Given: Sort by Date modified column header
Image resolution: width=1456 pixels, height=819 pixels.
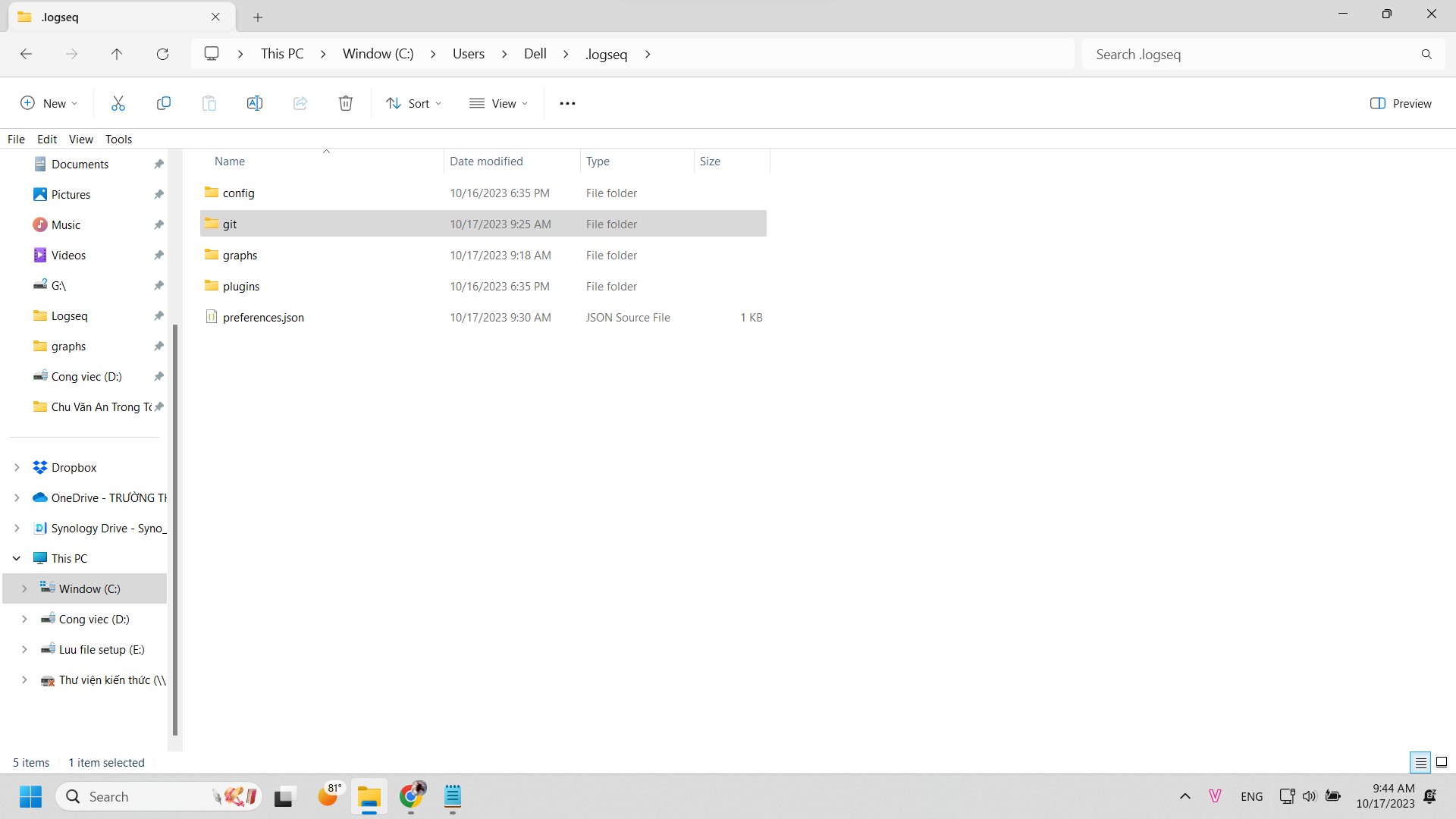Looking at the screenshot, I should (x=512, y=161).
